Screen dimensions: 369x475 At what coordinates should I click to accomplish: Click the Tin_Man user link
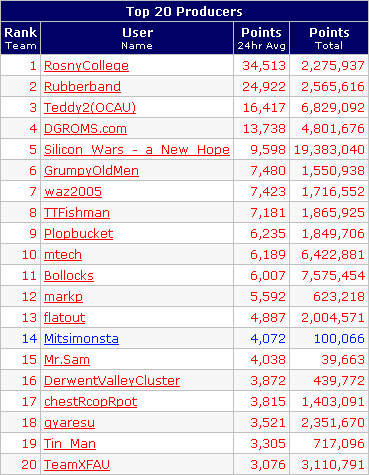[x=70, y=444]
